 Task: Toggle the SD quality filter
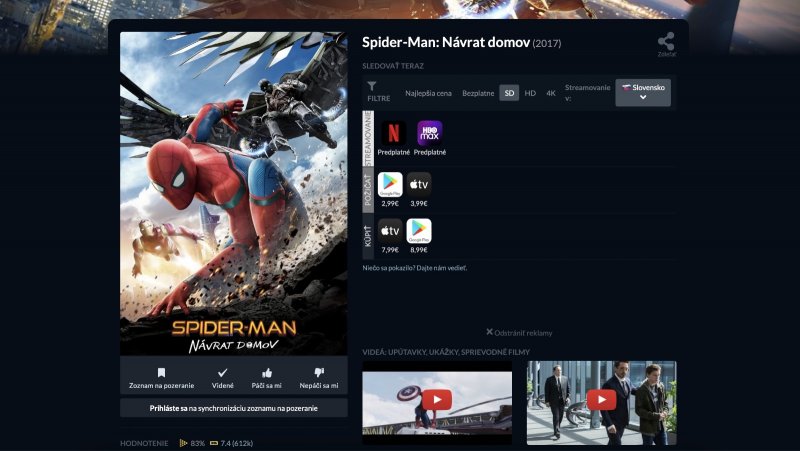pos(509,93)
